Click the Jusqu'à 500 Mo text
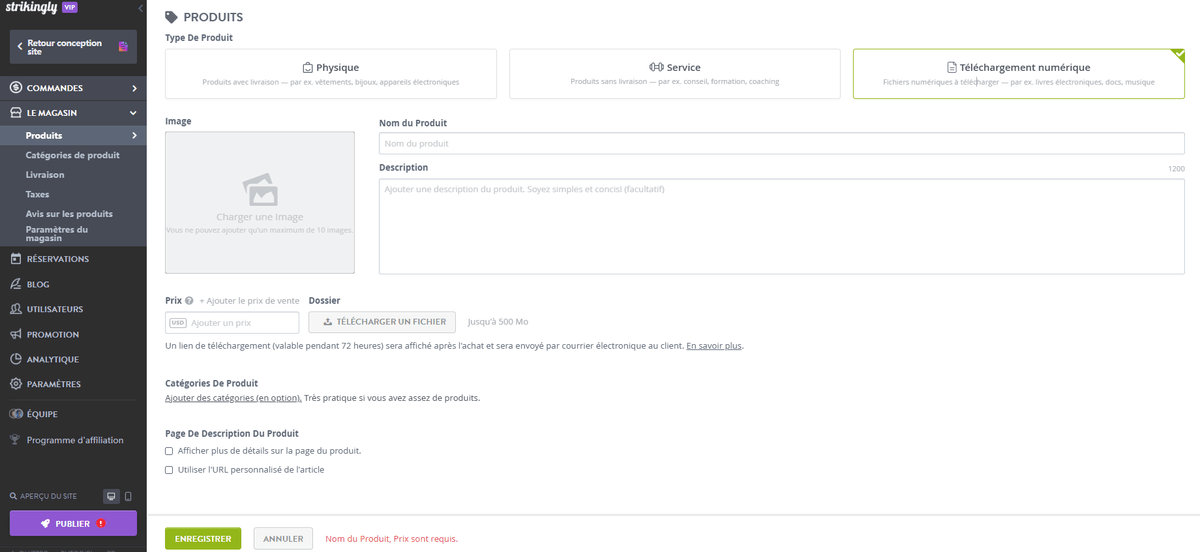Image resolution: width=1200 pixels, height=552 pixels. [x=498, y=322]
